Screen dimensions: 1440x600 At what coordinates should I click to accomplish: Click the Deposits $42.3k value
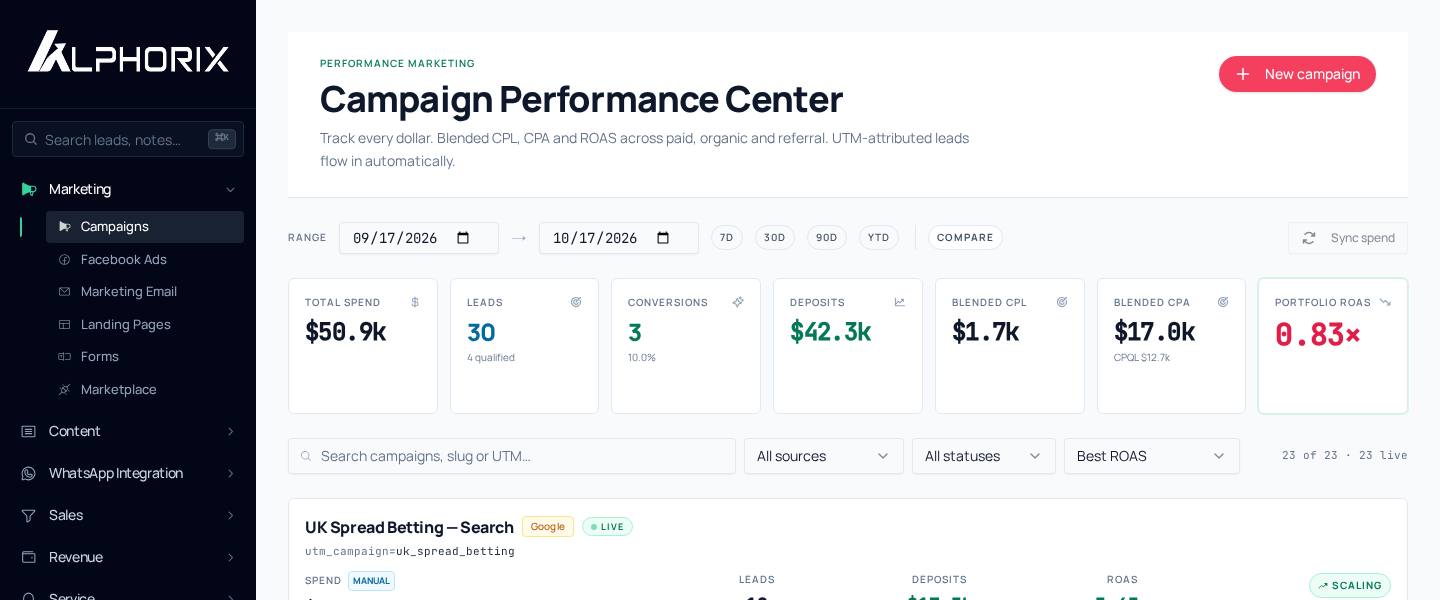pyautogui.click(x=830, y=332)
